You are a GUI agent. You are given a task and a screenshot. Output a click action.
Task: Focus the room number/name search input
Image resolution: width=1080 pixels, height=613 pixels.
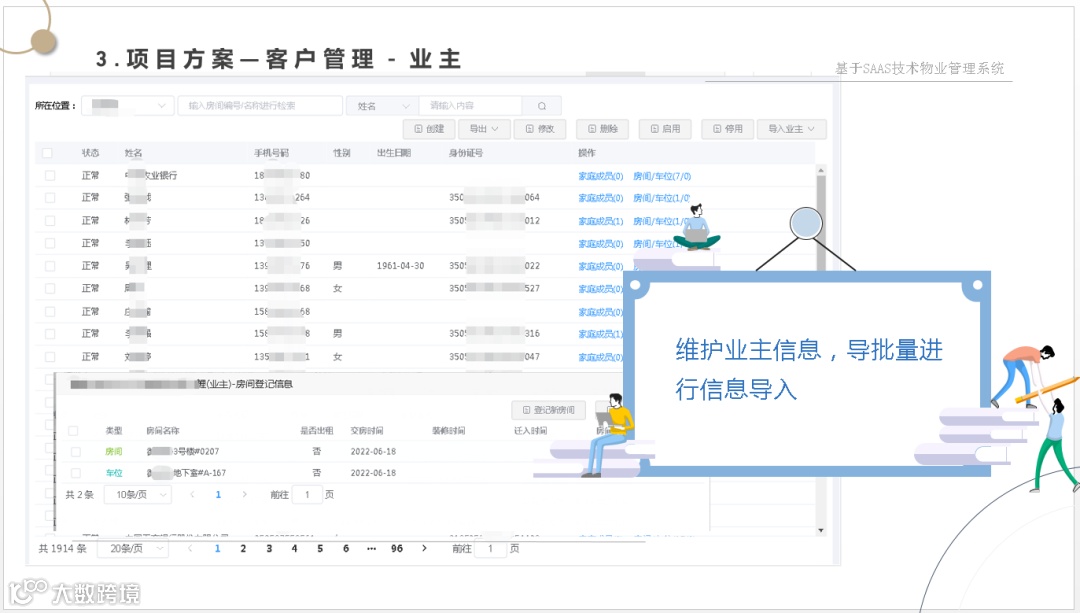click(260, 105)
